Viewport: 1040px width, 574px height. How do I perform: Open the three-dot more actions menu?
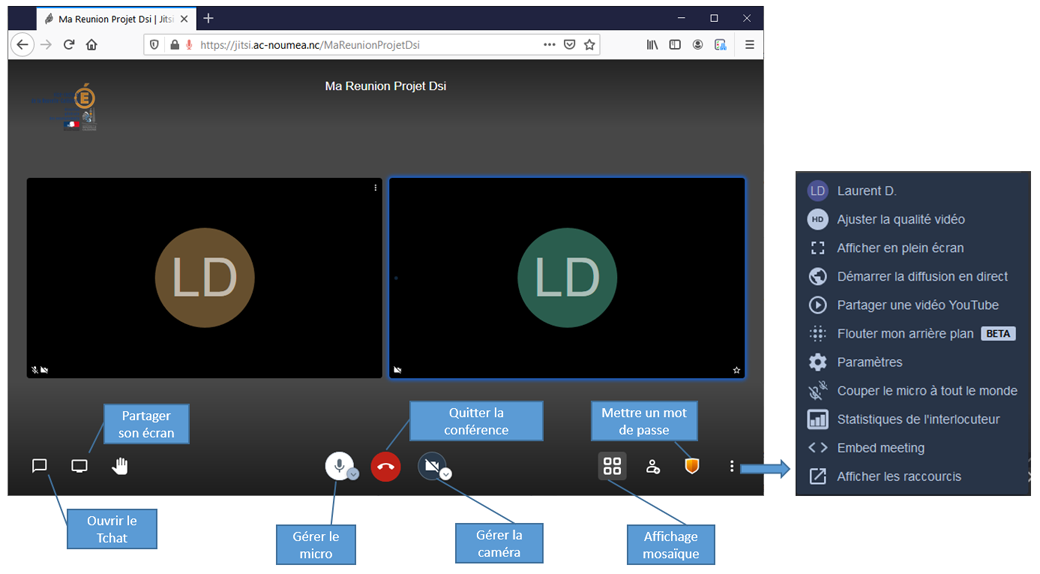[x=732, y=467]
